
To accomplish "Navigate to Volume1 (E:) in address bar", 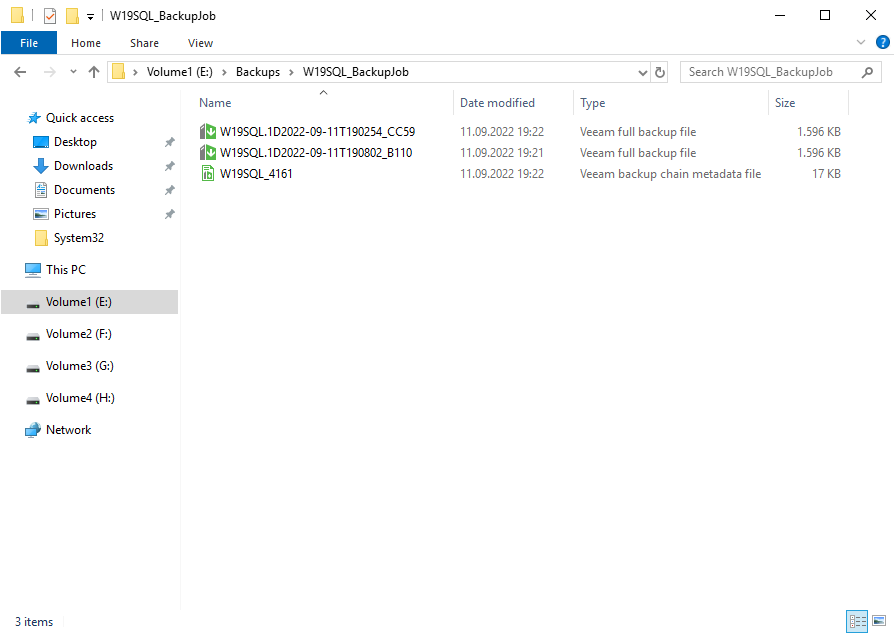I will [x=180, y=72].
